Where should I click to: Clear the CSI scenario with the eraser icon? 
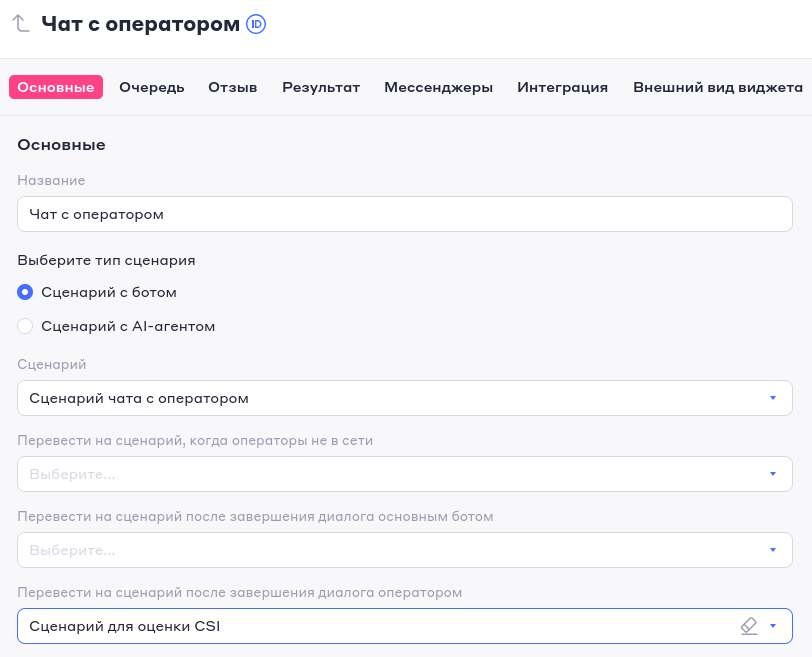point(749,626)
